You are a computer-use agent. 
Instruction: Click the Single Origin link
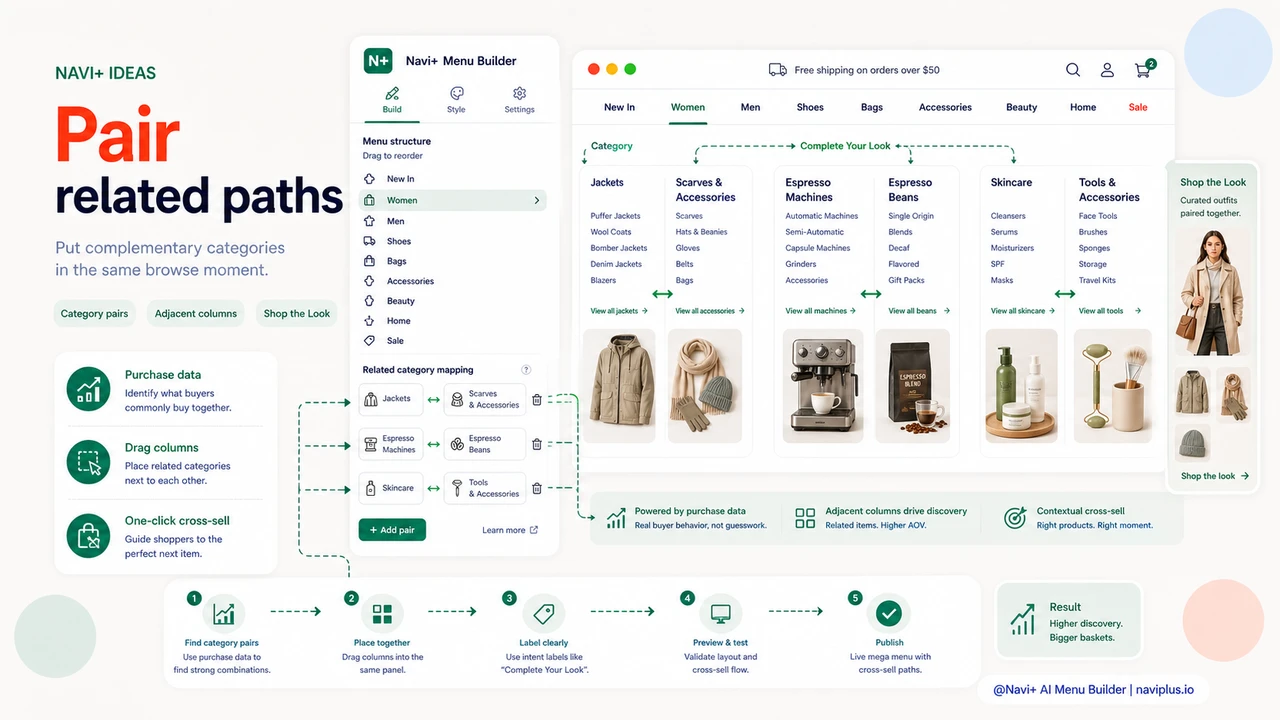(x=911, y=216)
